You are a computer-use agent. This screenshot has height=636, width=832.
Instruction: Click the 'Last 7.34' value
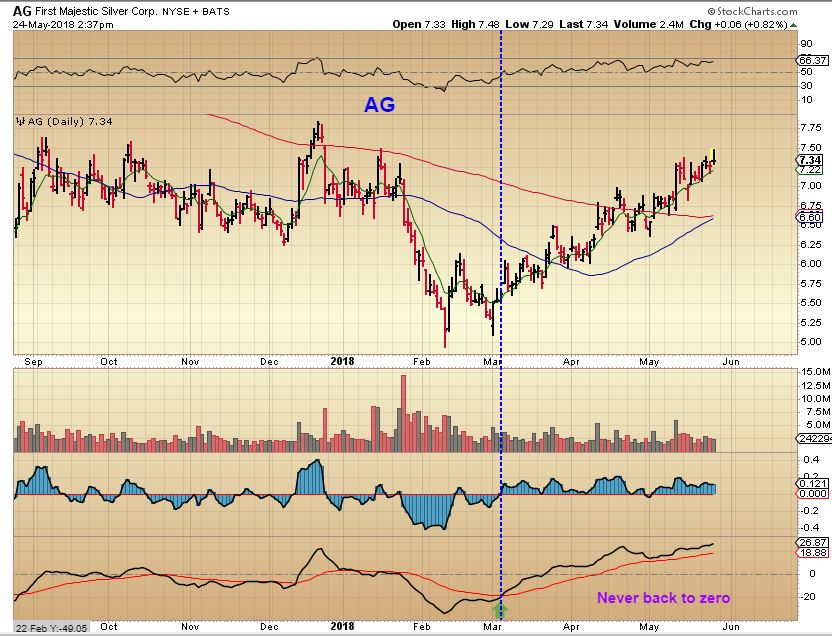click(x=584, y=24)
